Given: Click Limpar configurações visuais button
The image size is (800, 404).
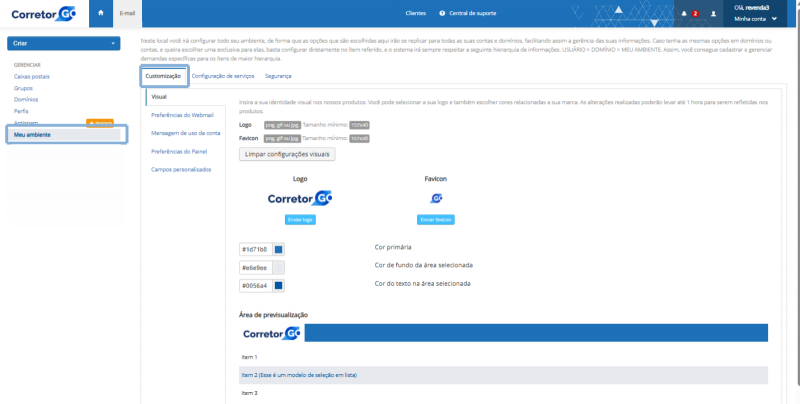Looking at the screenshot, I should [x=287, y=154].
